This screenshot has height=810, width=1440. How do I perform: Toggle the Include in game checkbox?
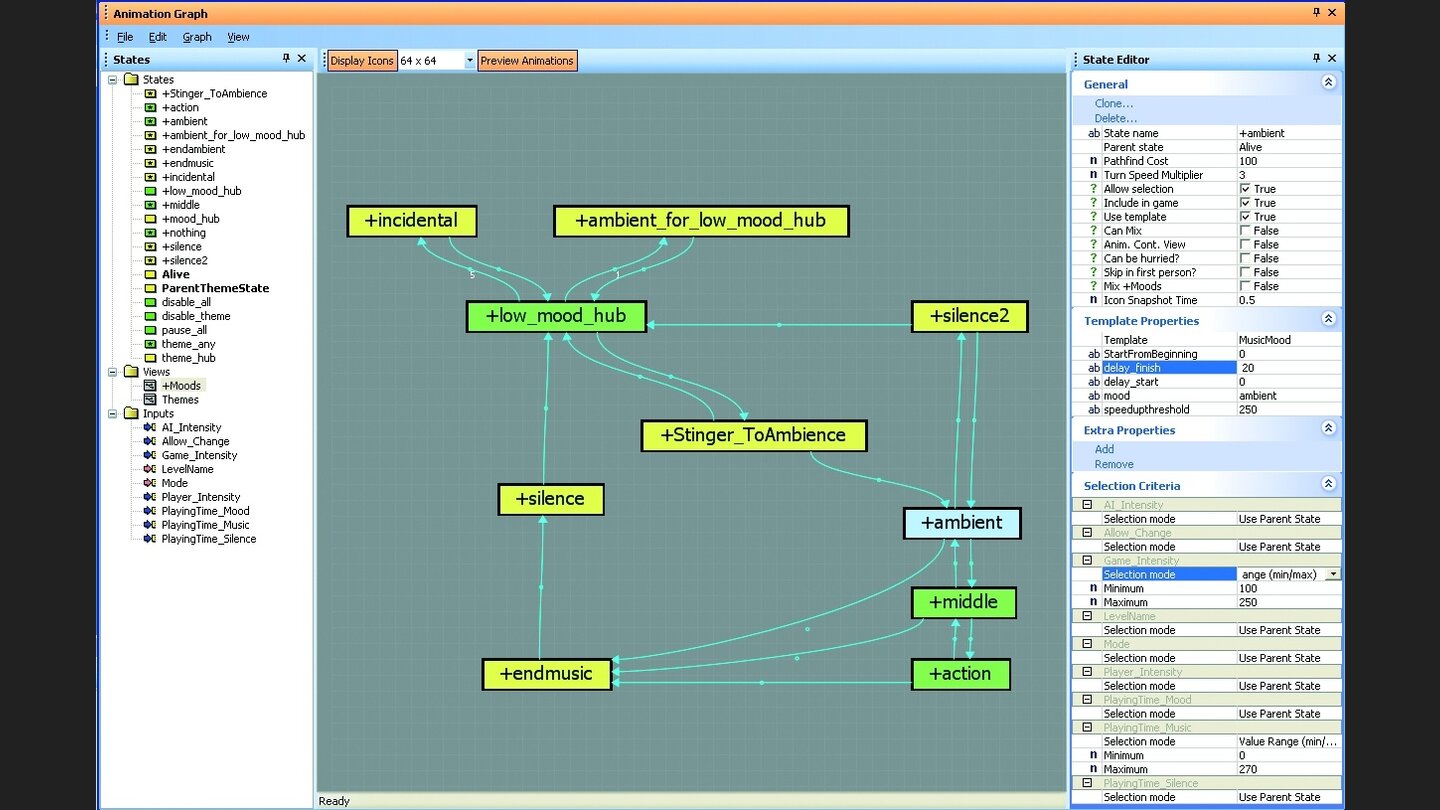click(1245, 203)
